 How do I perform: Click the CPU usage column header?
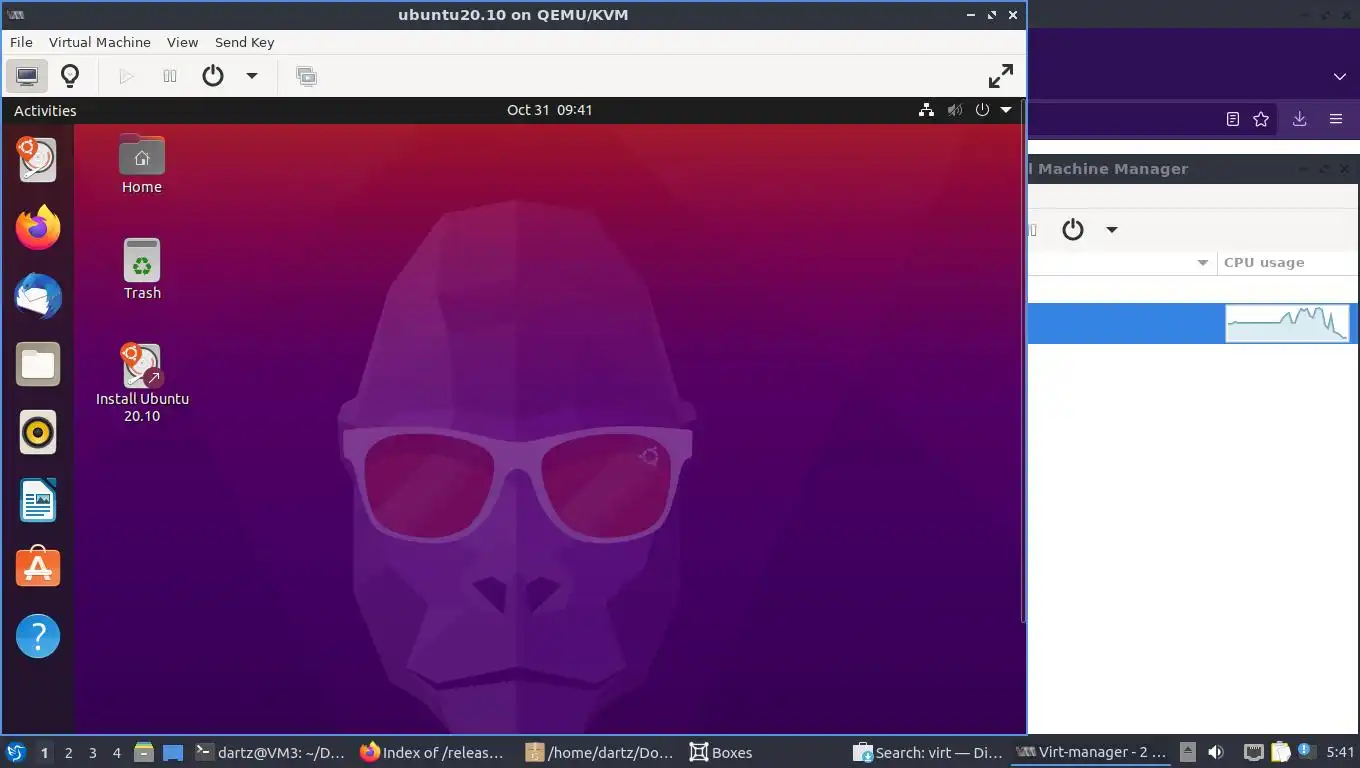click(1287, 263)
